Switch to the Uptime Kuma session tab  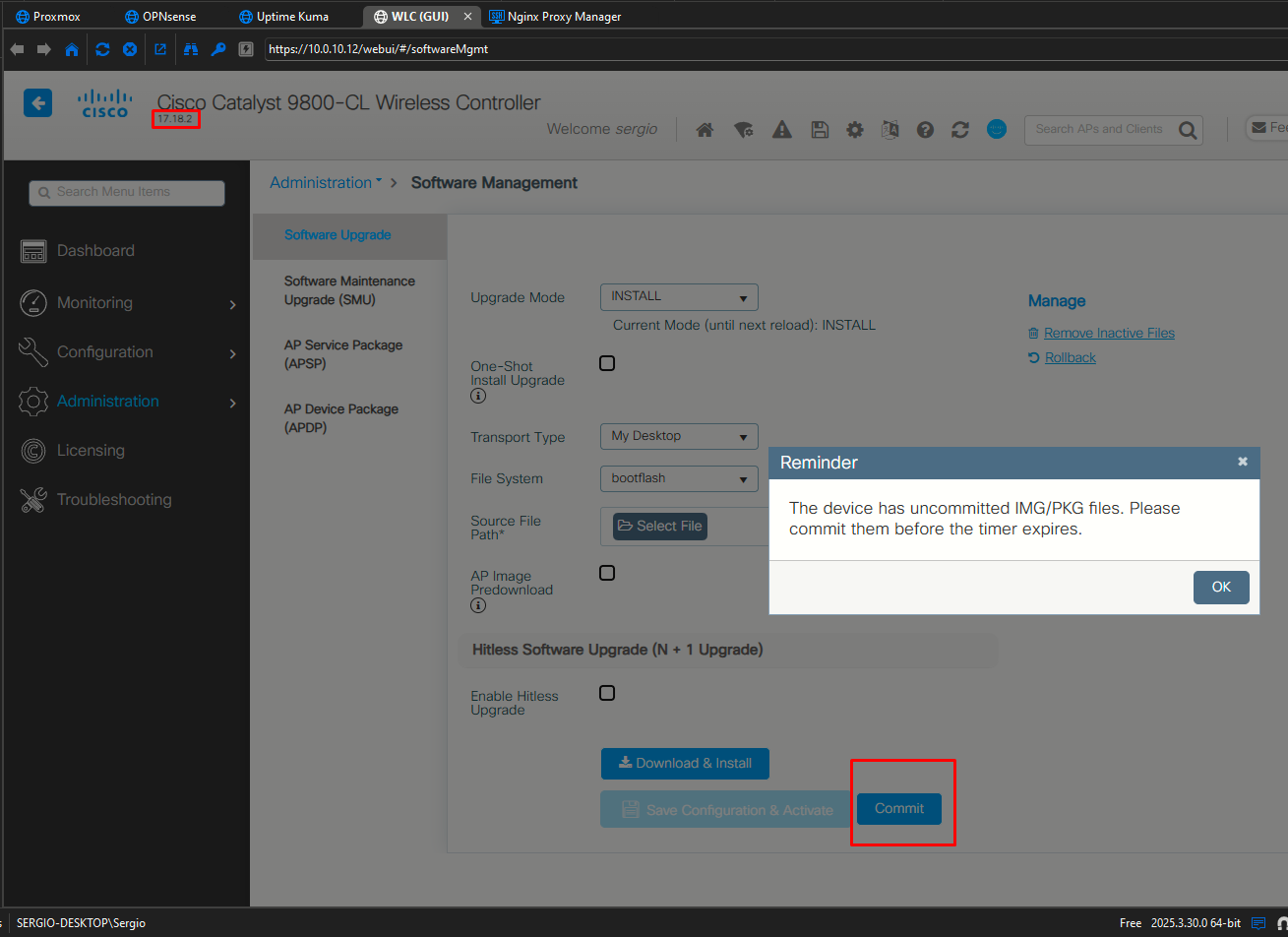(284, 17)
